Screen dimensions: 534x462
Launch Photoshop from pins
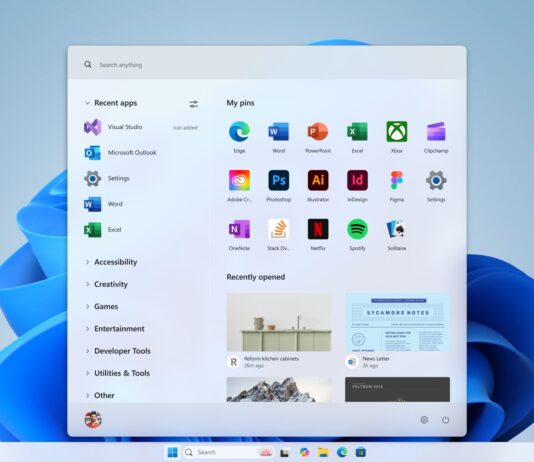coord(279,181)
